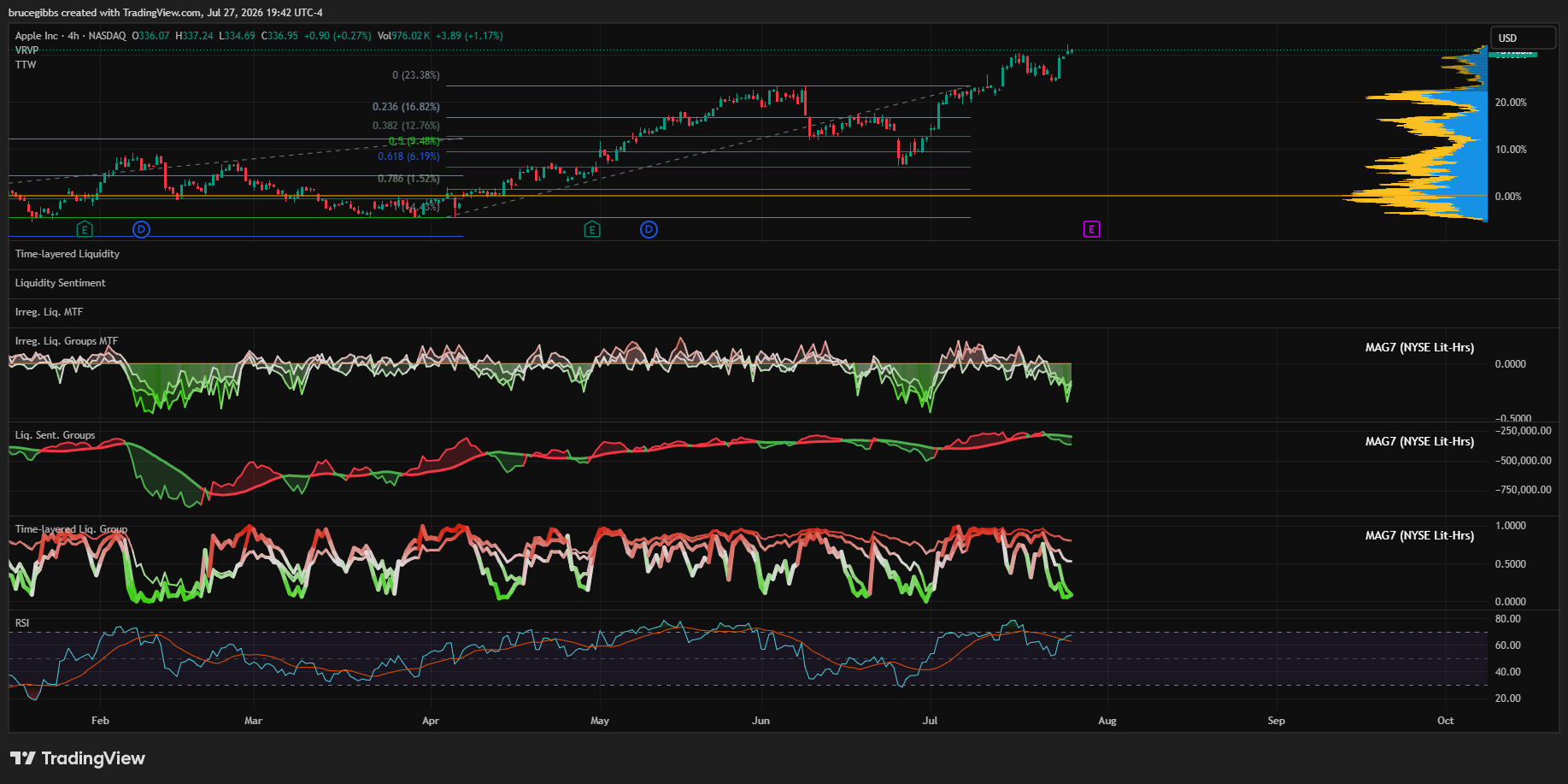This screenshot has width=1568, height=784.
Task: Click the RSI 60.00 scale label
Action: (x=1508, y=645)
